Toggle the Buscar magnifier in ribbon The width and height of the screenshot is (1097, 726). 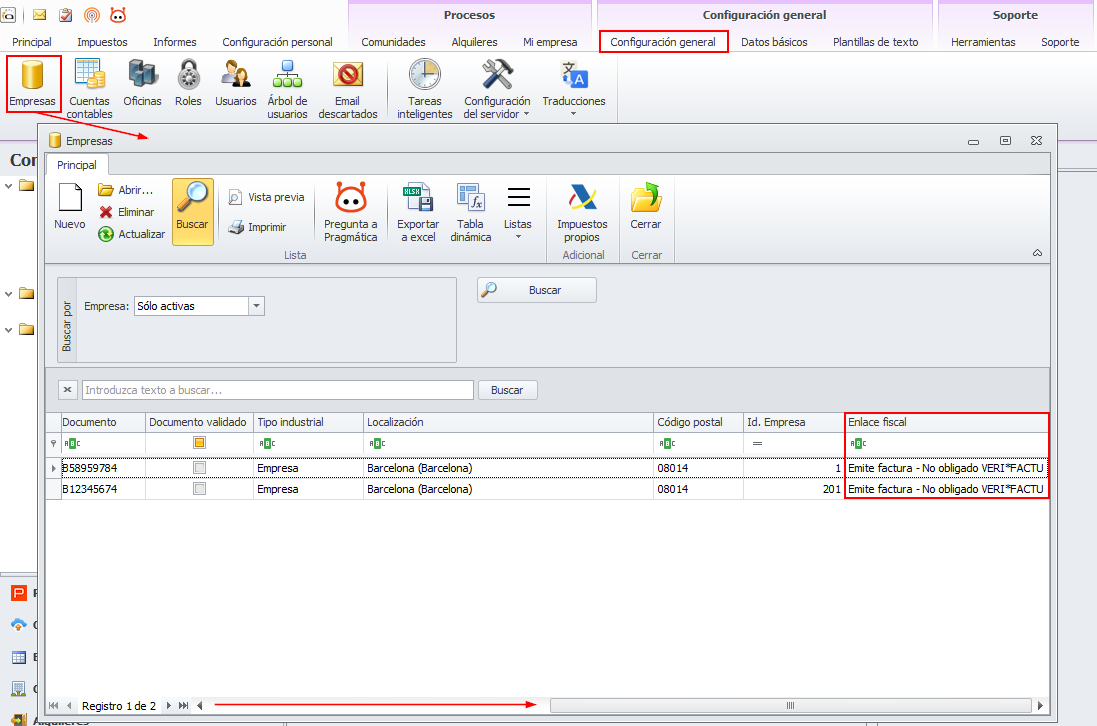click(x=192, y=212)
